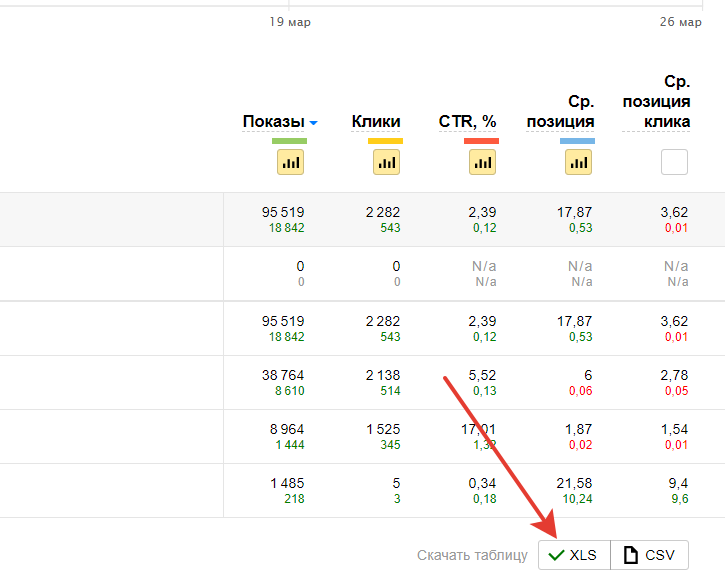The height and width of the screenshot is (586, 725).
Task: Sort by the Ср. позиция header
Action: point(561,112)
